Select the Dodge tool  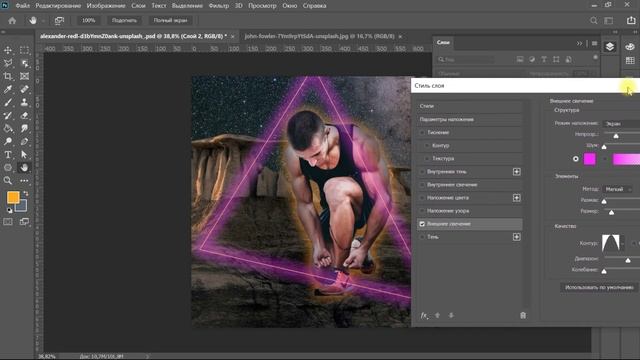8,141
